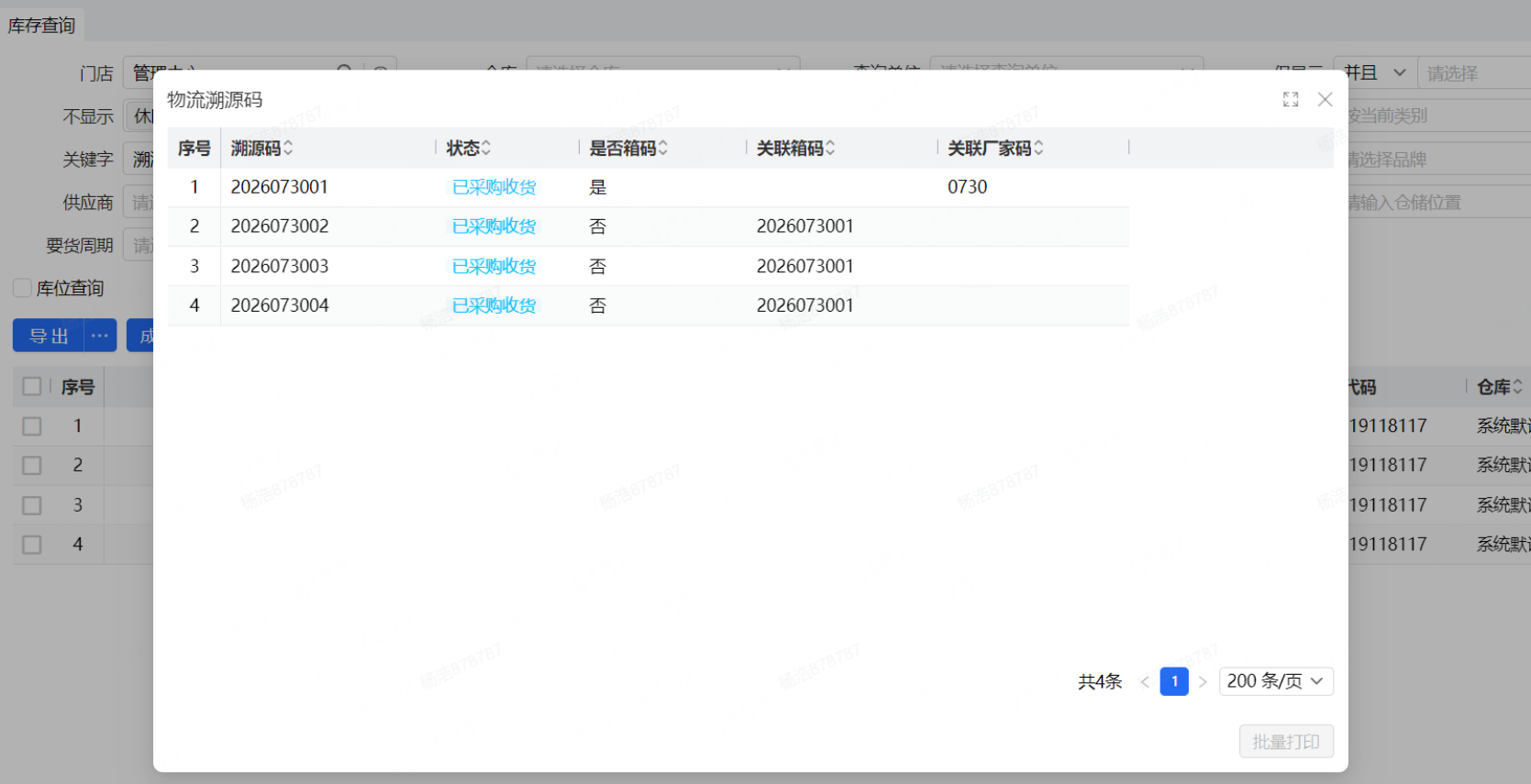Click the 共4条 total count text

tap(1100, 681)
